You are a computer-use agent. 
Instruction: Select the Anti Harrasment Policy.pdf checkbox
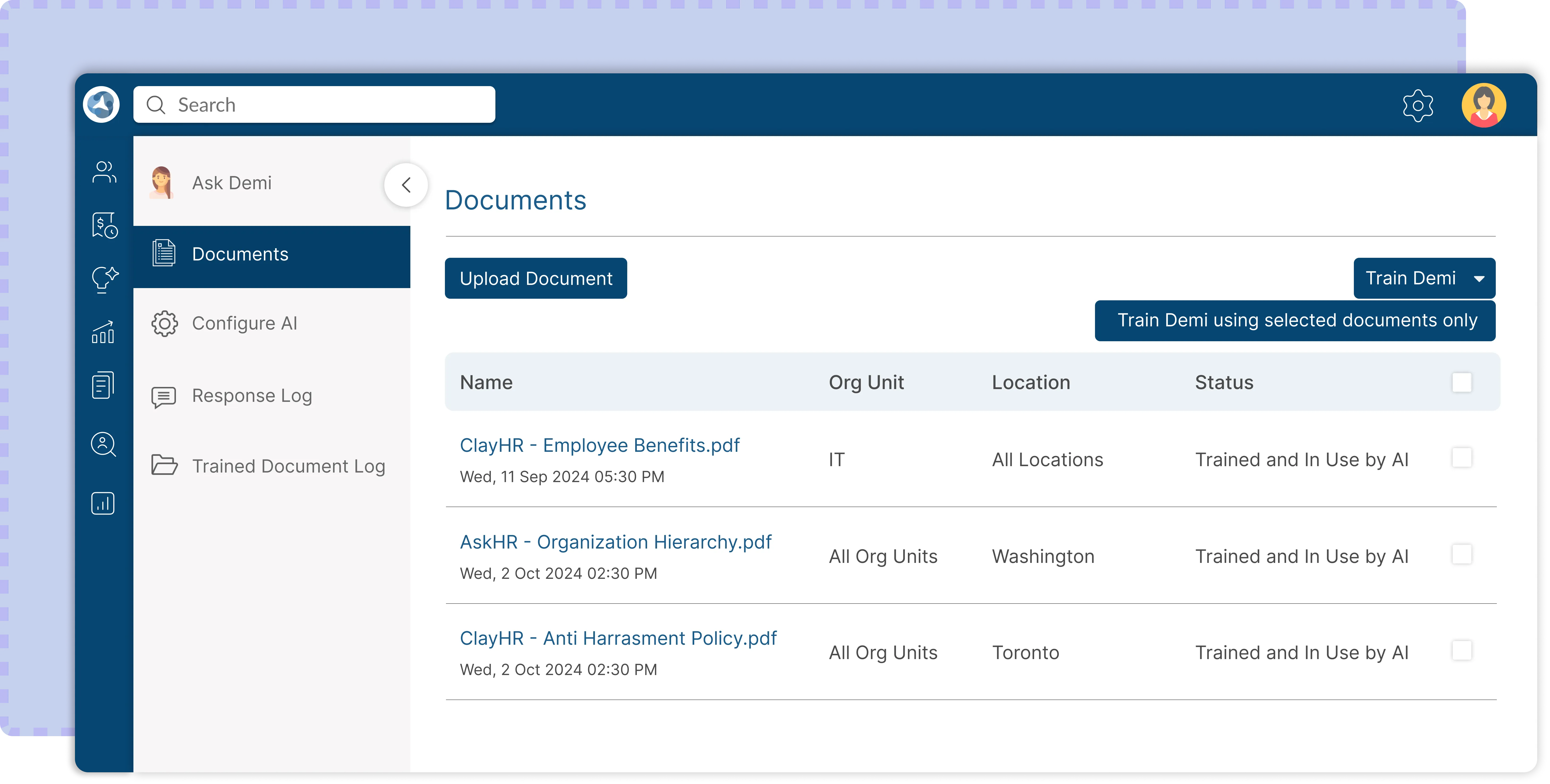pyautogui.click(x=1461, y=650)
